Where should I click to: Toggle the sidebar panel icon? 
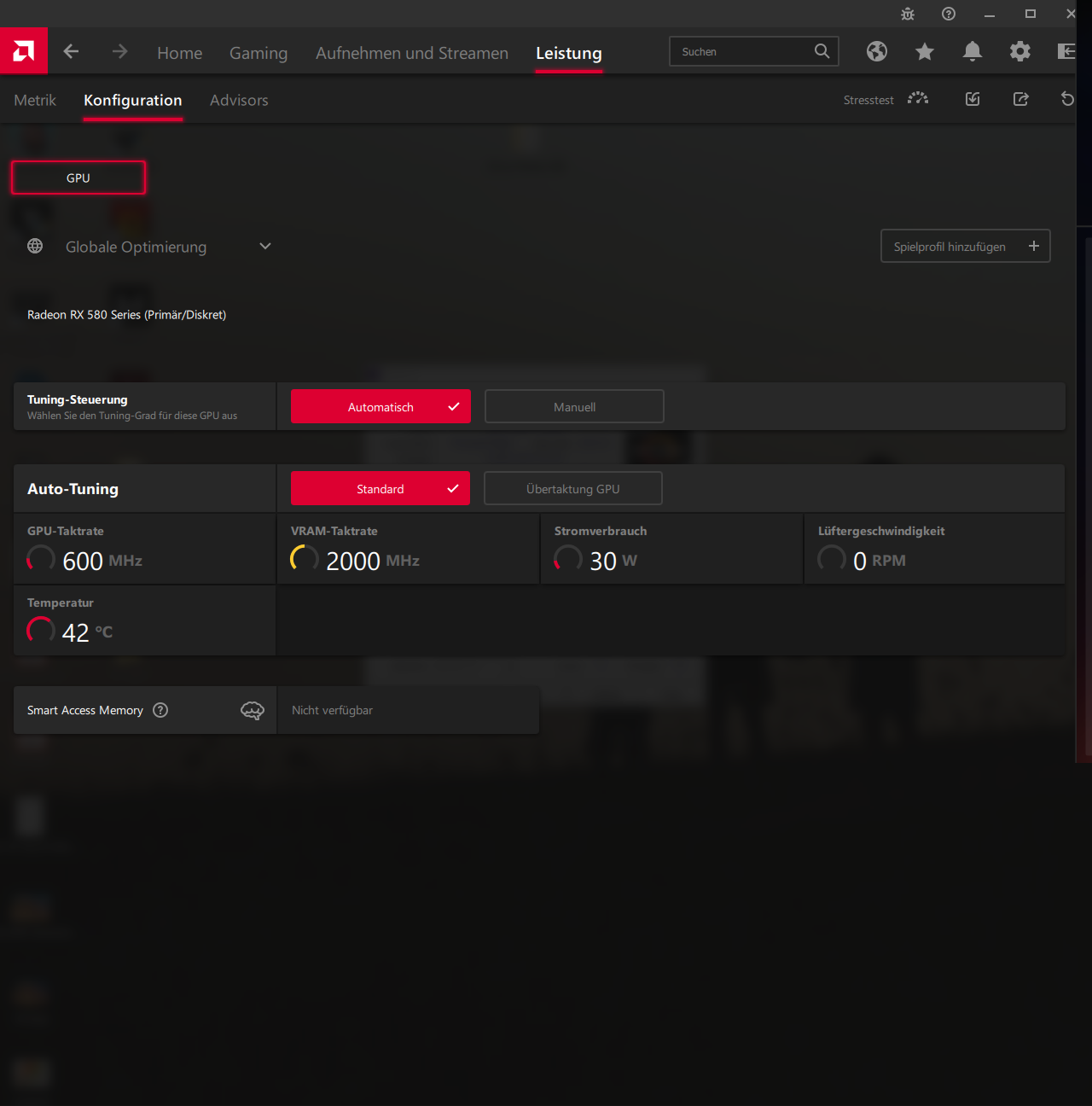(x=1066, y=51)
